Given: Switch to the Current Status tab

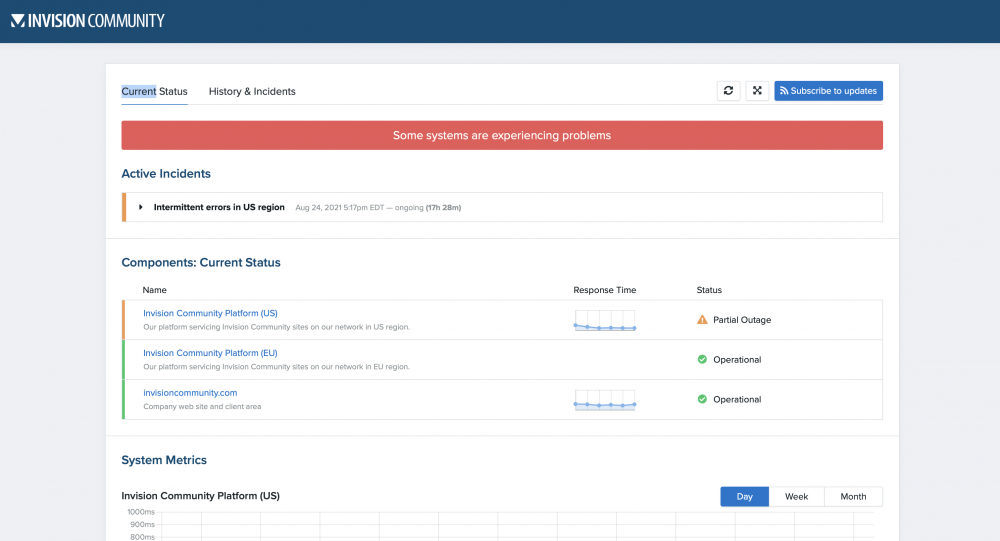Looking at the screenshot, I should pos(154,91).
